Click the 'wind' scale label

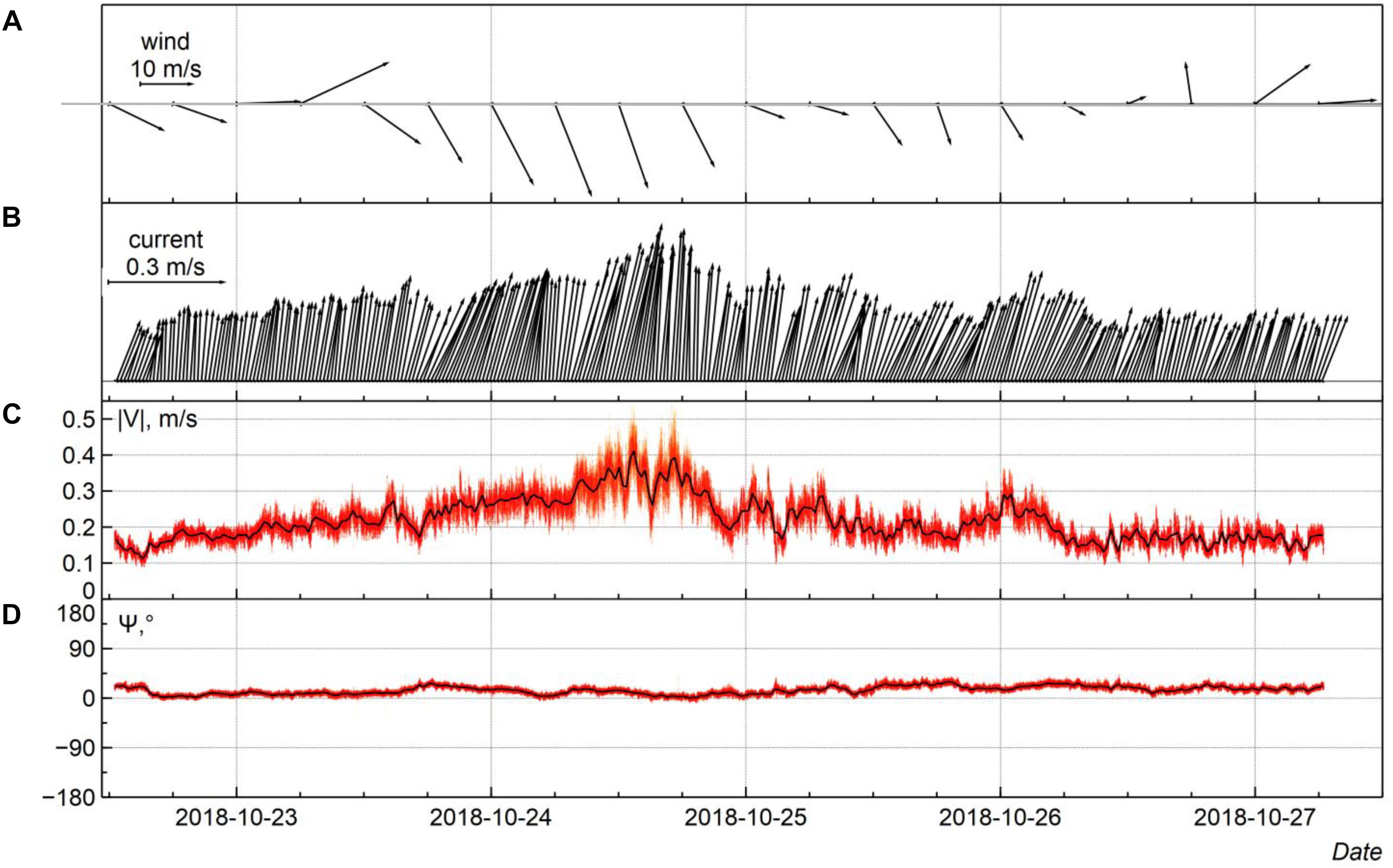click(x=166, y=41)
